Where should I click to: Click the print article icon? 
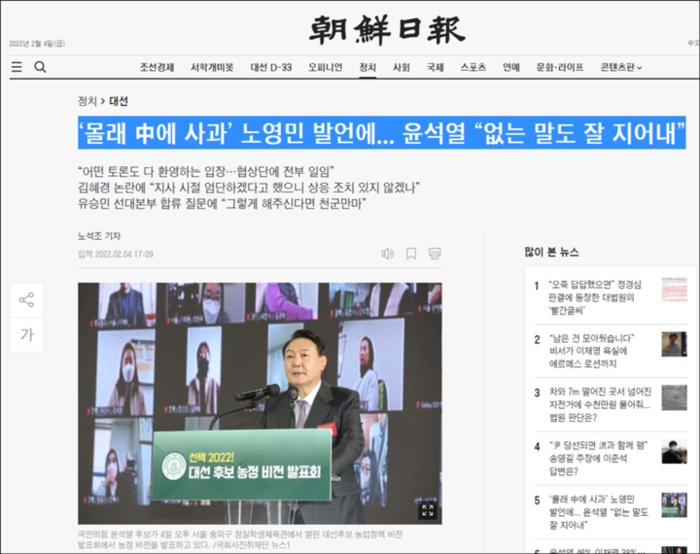click(435, 254)
